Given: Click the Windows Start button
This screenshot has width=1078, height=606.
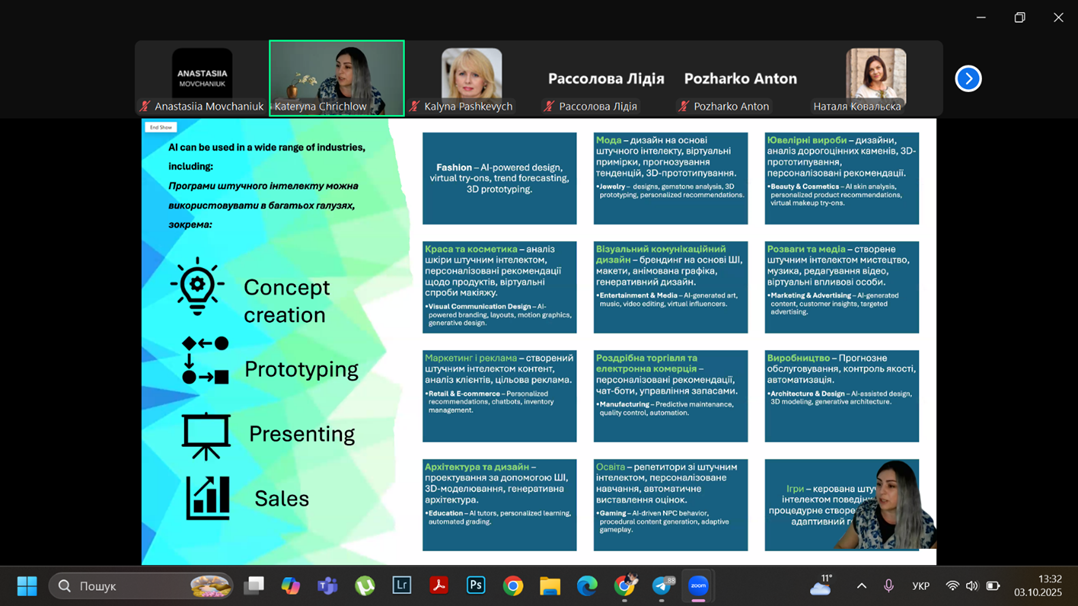Looking at the screenshot, I should click(27, 586).
